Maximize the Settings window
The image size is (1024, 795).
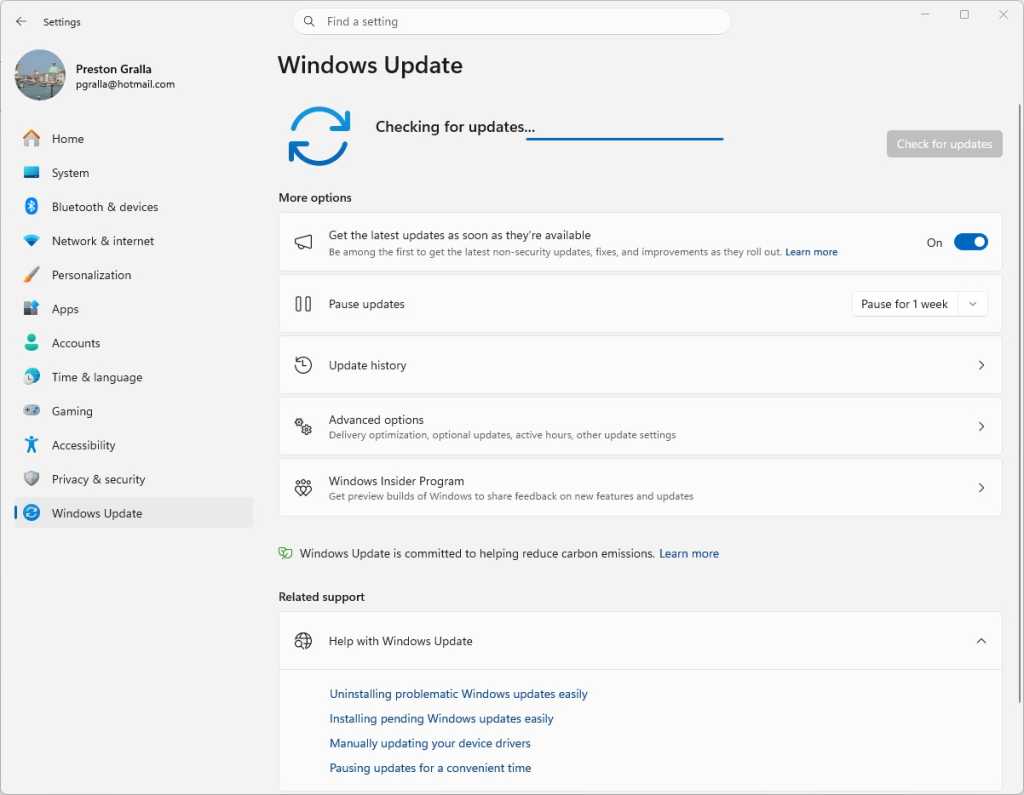coord(964,14)
